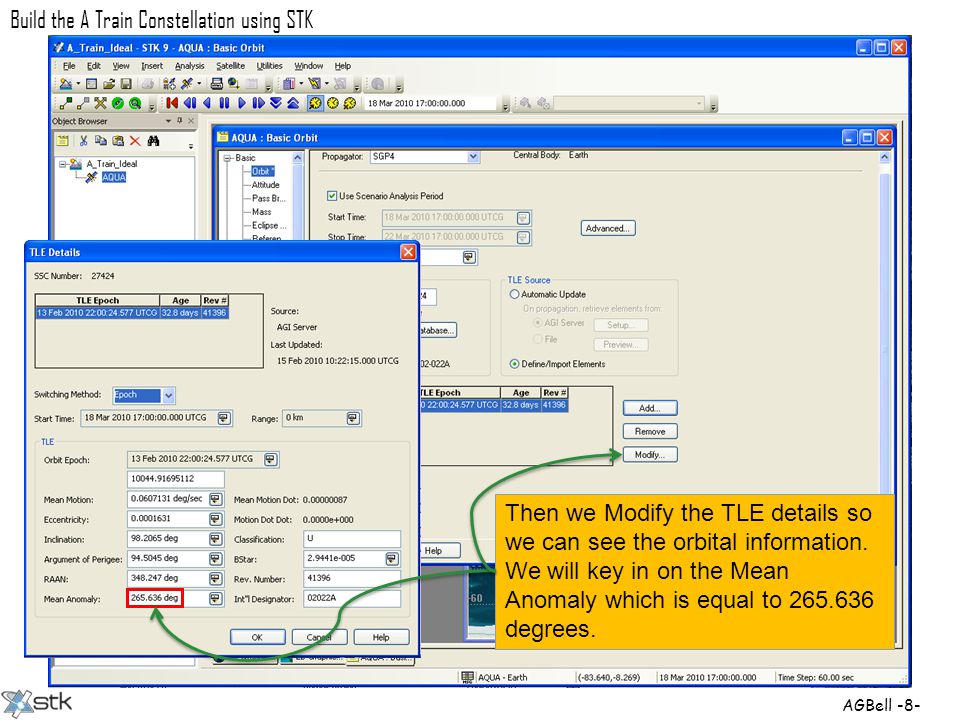Open the Object Browser panel options arrow
Image resolution: width=960 pixels, height=720 pixels.
(x=168, y=121)
